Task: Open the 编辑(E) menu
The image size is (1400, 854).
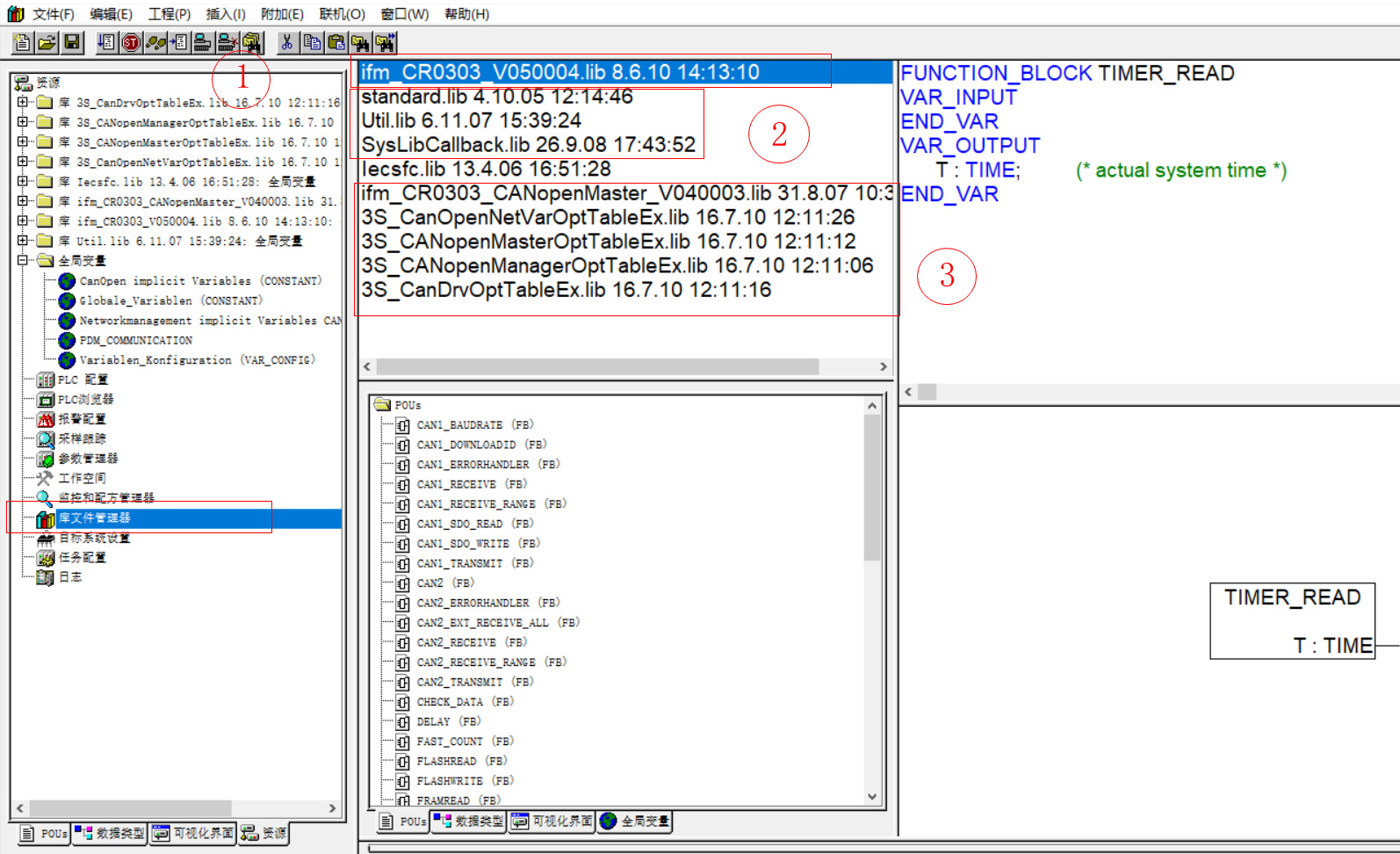Action: coord(111,14)
